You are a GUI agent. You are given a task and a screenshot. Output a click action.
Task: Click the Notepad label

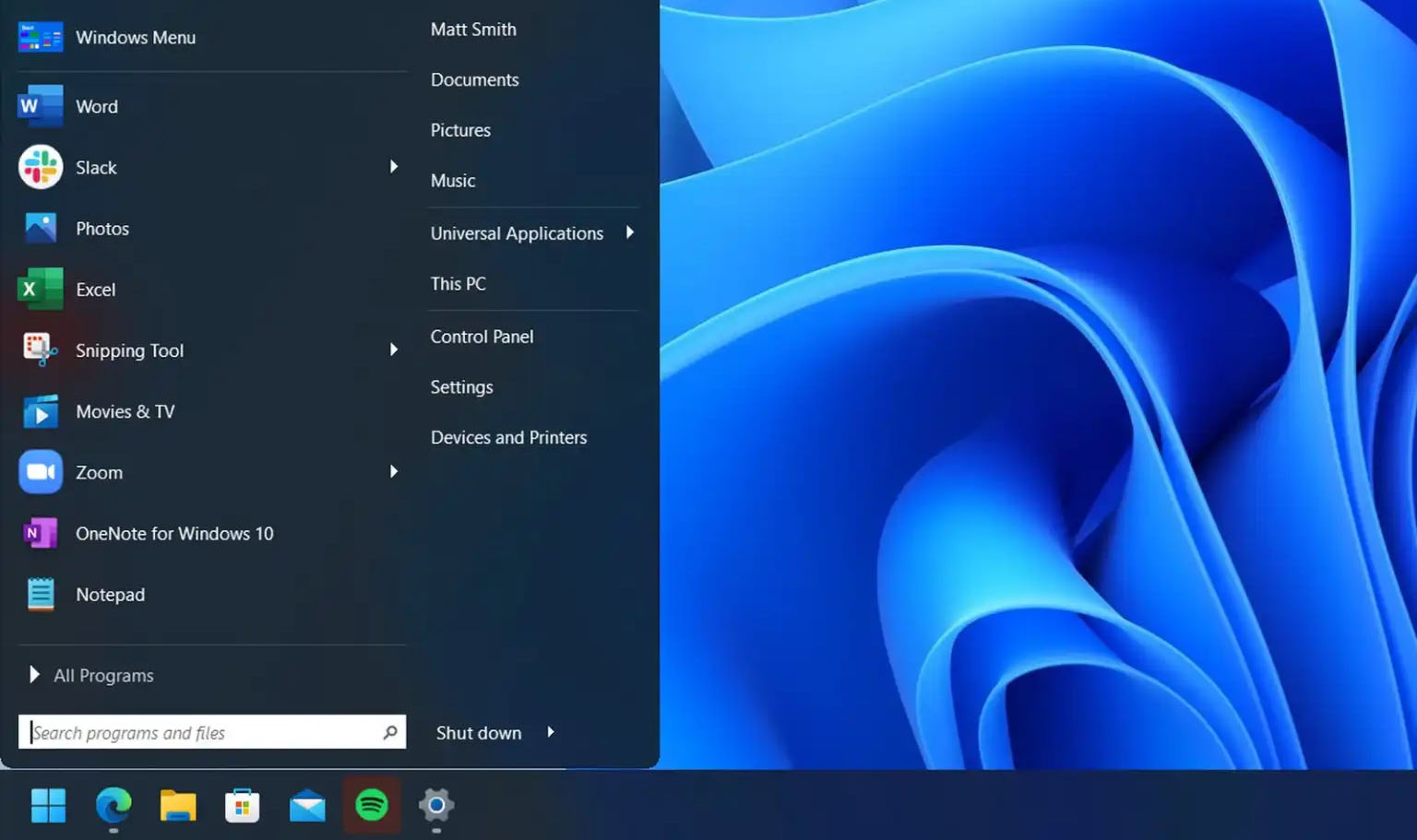[110, 595]
